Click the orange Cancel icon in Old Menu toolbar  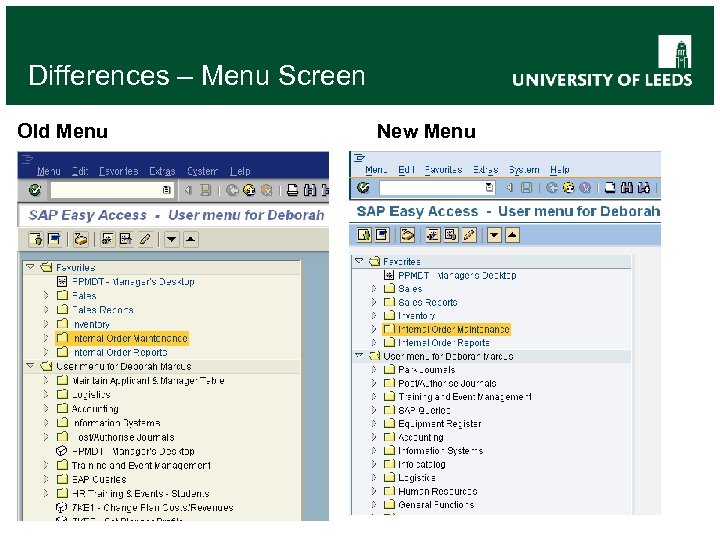click(x=266, y=190)
